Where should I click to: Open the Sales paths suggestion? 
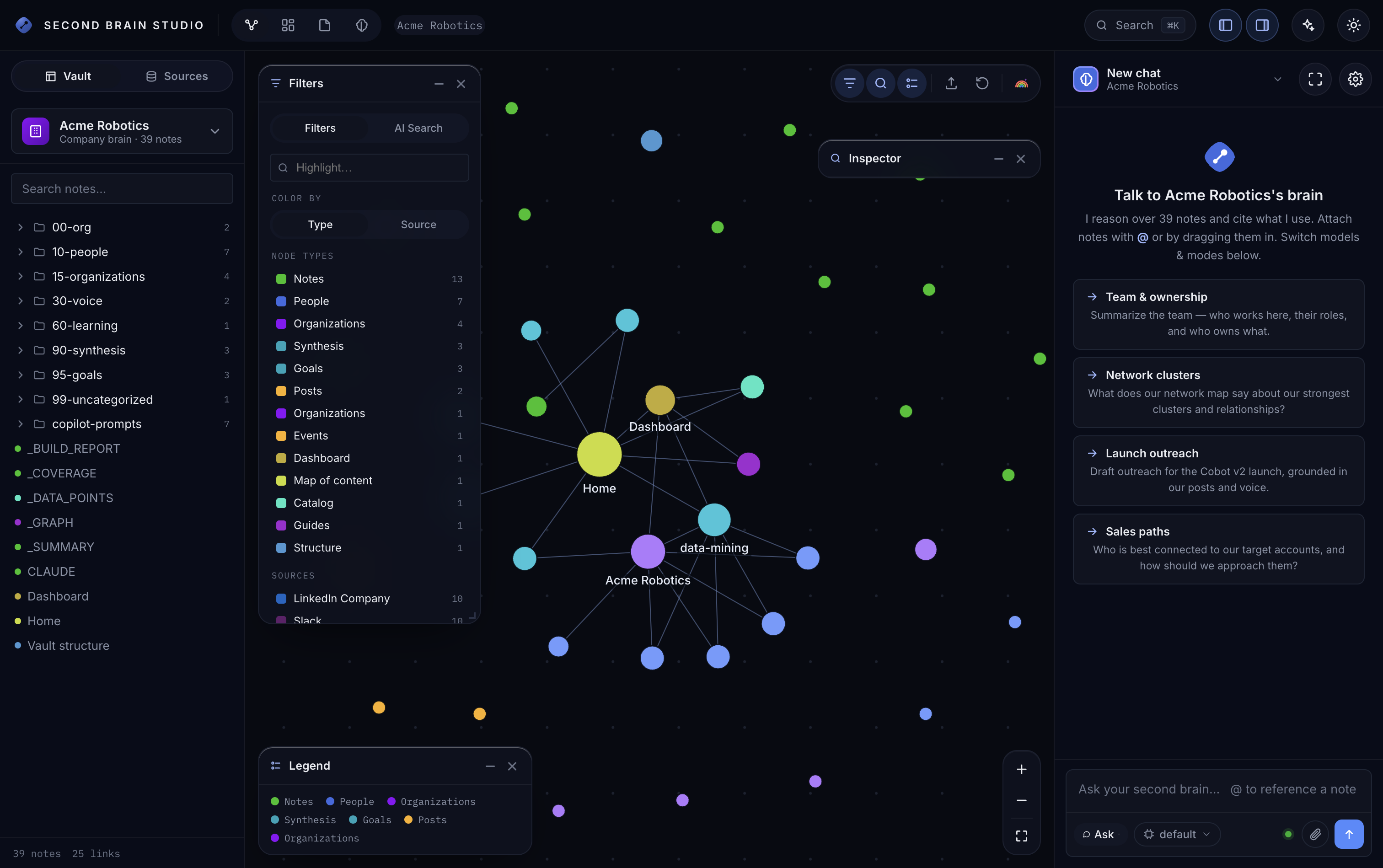click(1218, 549)
